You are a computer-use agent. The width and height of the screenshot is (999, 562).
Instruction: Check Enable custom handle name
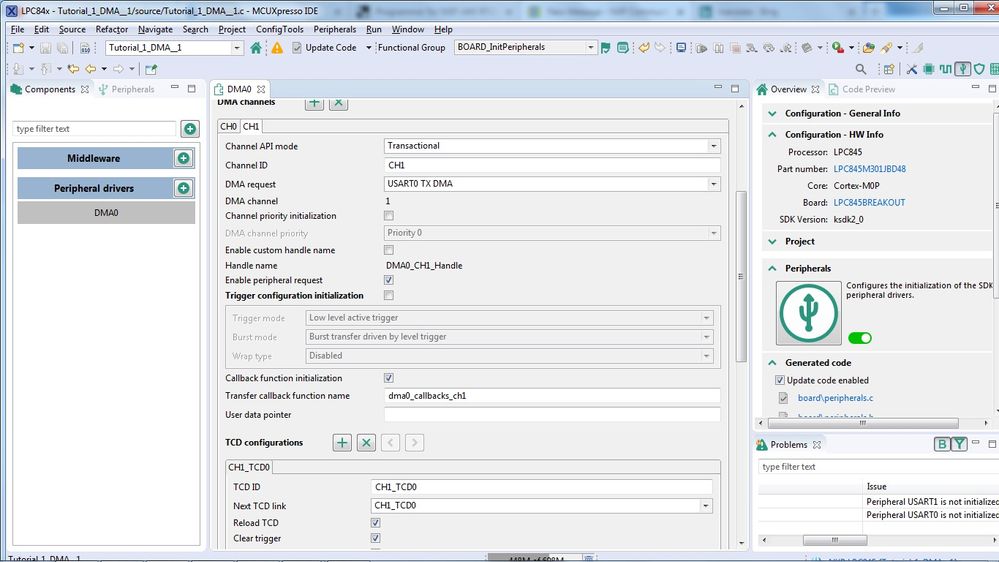tap(389, 250)
